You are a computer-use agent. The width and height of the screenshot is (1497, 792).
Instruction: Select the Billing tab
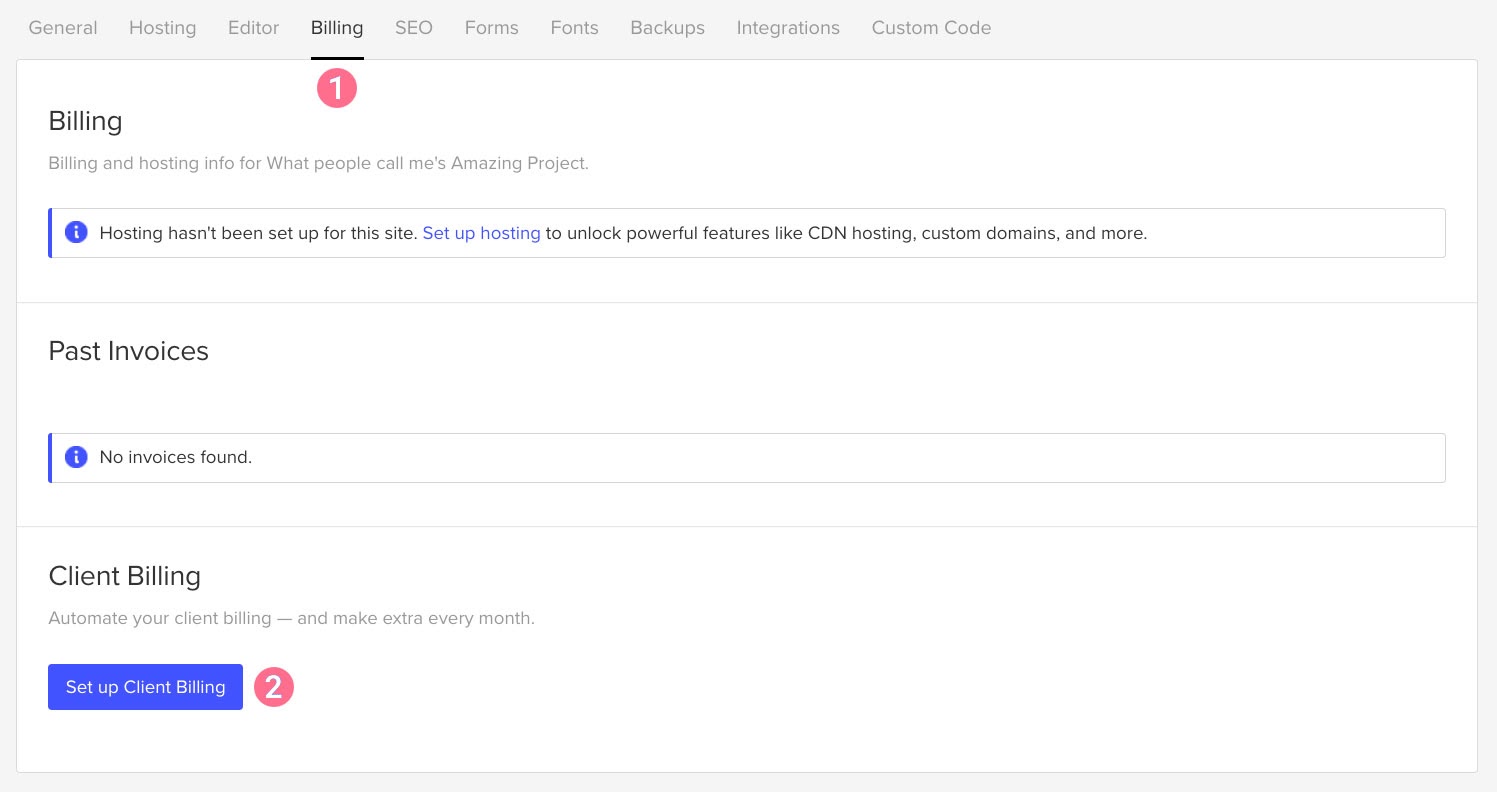point(337,28)
